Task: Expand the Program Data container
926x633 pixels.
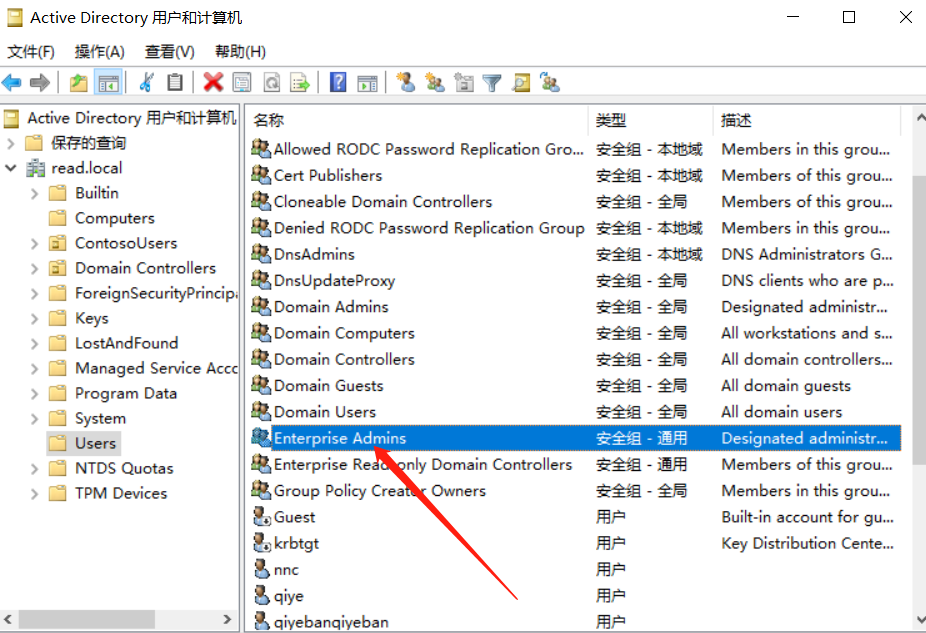Action: [x=34, y=394]
